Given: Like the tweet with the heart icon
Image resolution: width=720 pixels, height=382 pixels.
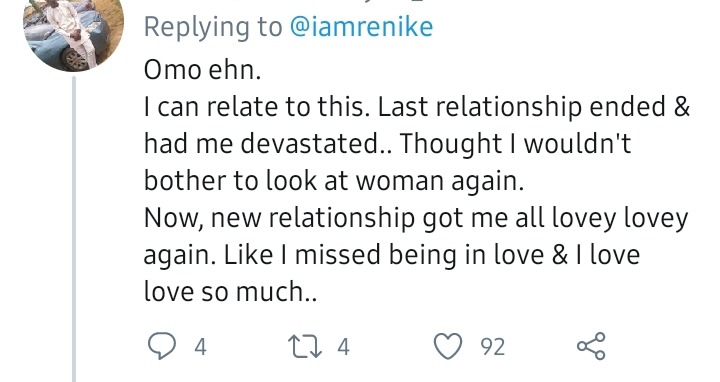Looking at the screenshot, I should pos(448,346).
